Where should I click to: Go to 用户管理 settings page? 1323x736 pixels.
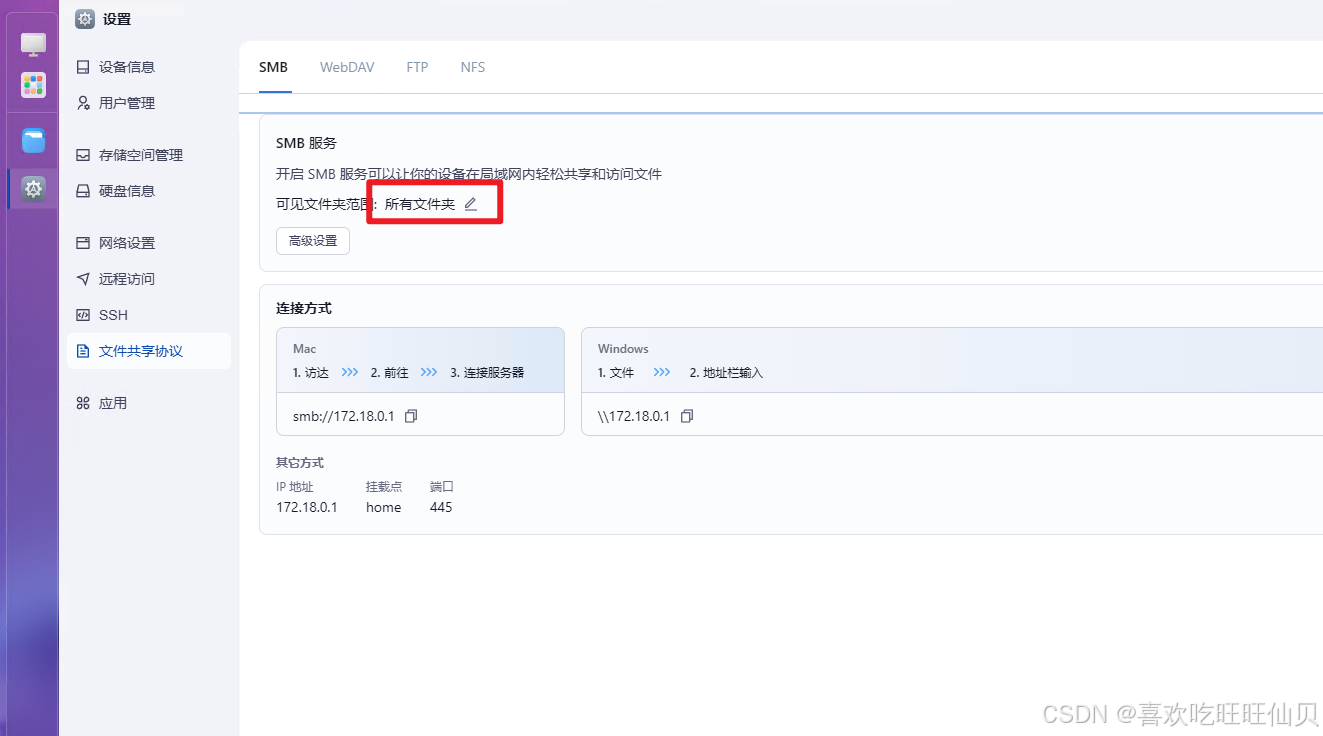[149, 103]
